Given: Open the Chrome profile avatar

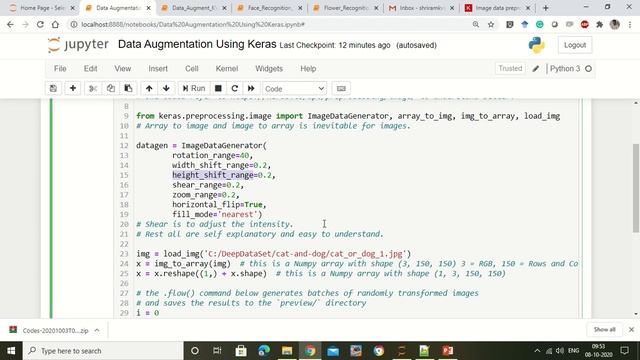Looking at the screenshot, I should click(x=615, y=24).
